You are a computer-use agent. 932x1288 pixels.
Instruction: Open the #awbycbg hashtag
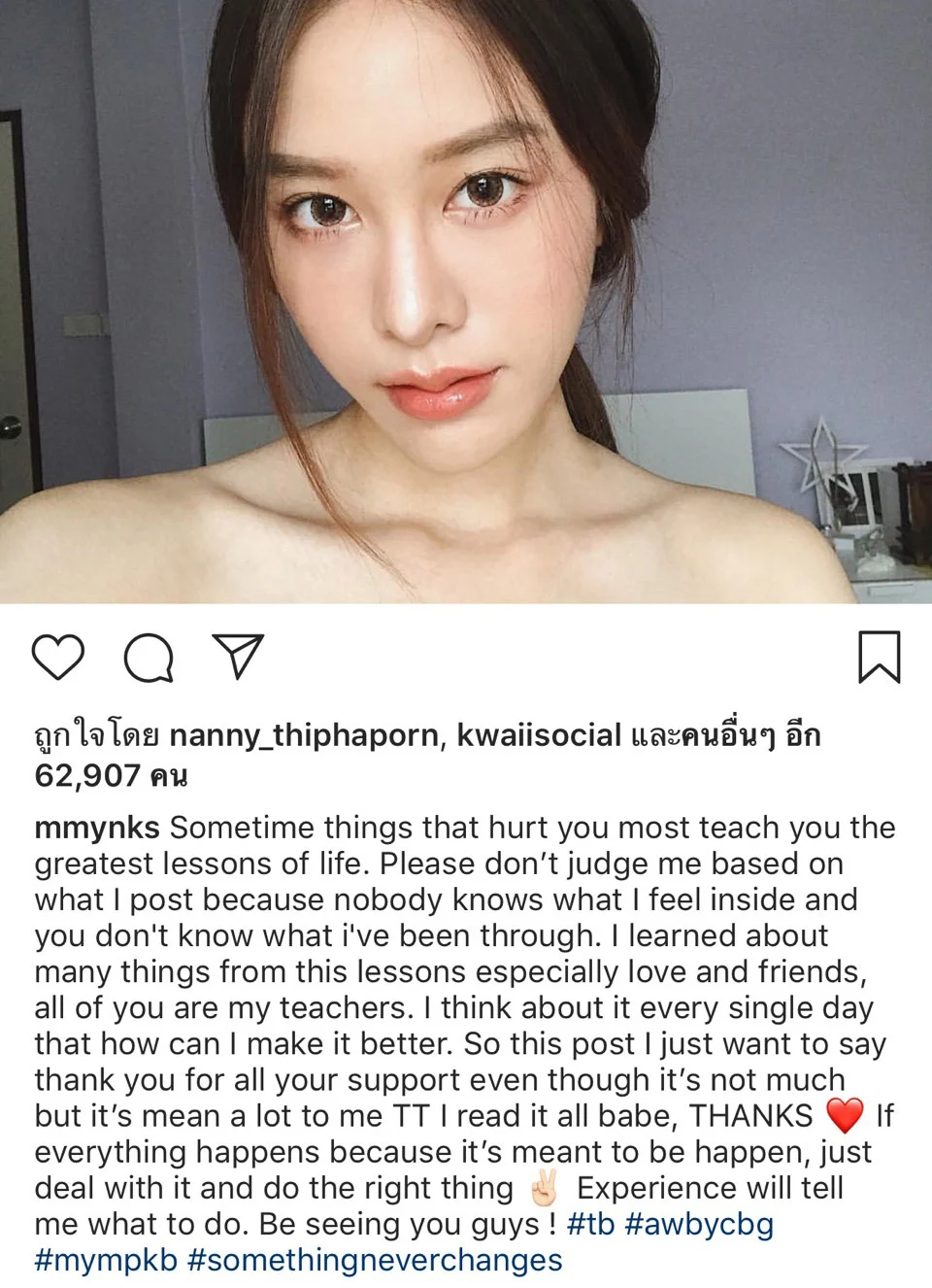(699, 1224)
